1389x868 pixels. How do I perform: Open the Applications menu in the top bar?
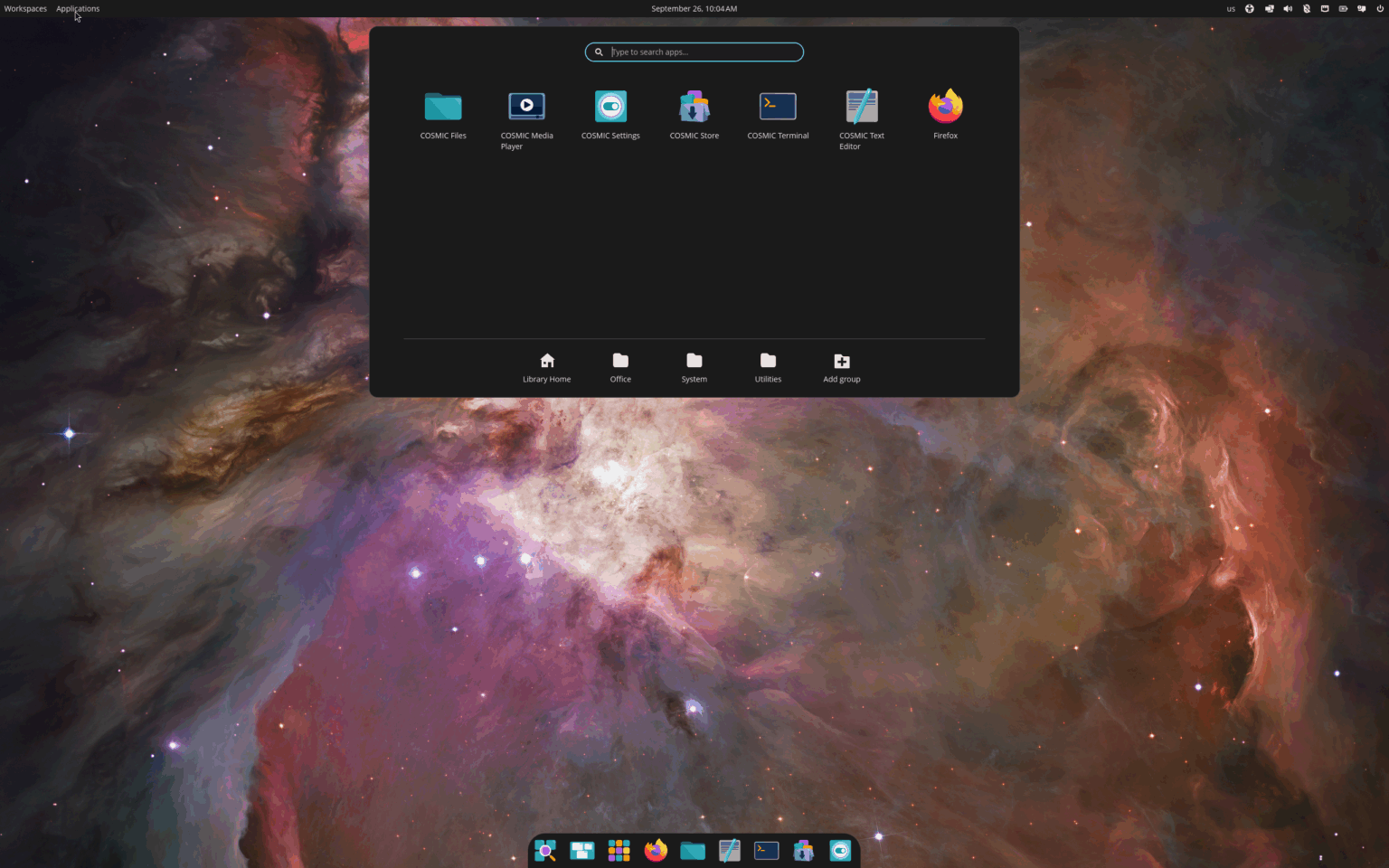click(x=78, y=8)
